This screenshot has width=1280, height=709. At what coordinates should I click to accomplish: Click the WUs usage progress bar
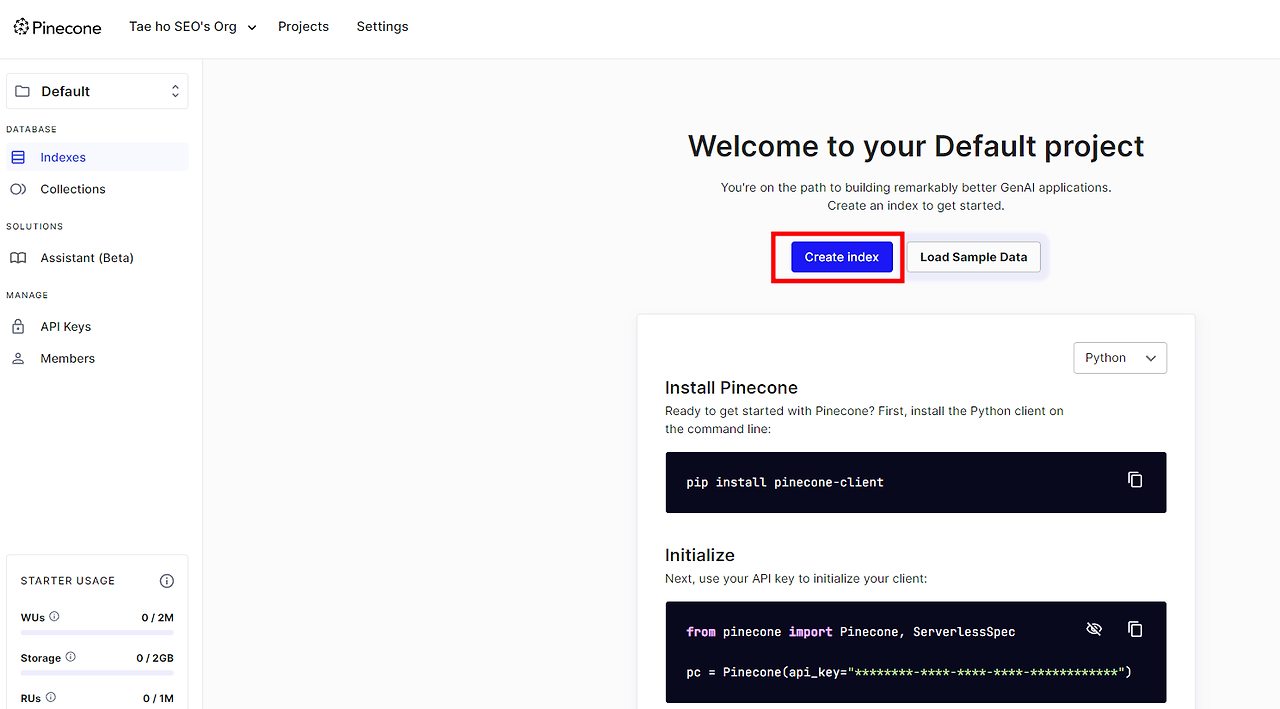coord(97,632)
